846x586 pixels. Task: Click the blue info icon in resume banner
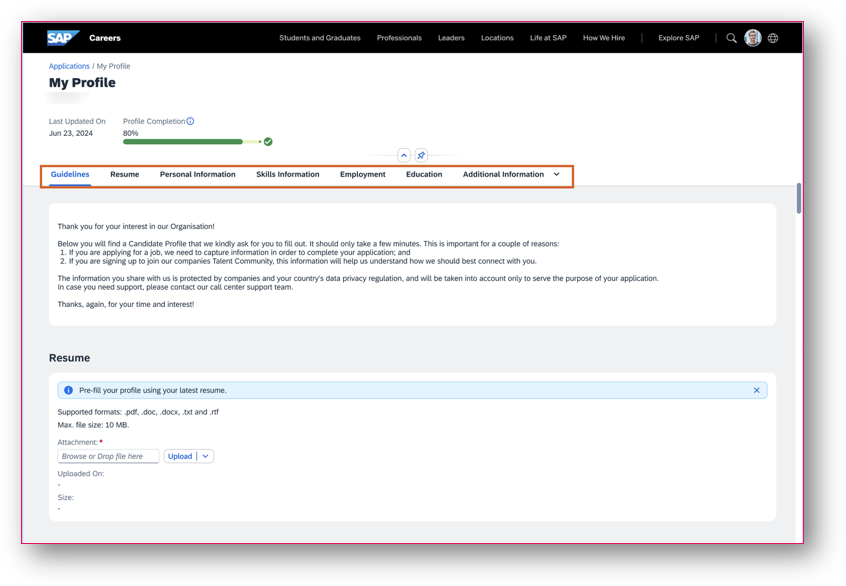click(x=69, y=390)
